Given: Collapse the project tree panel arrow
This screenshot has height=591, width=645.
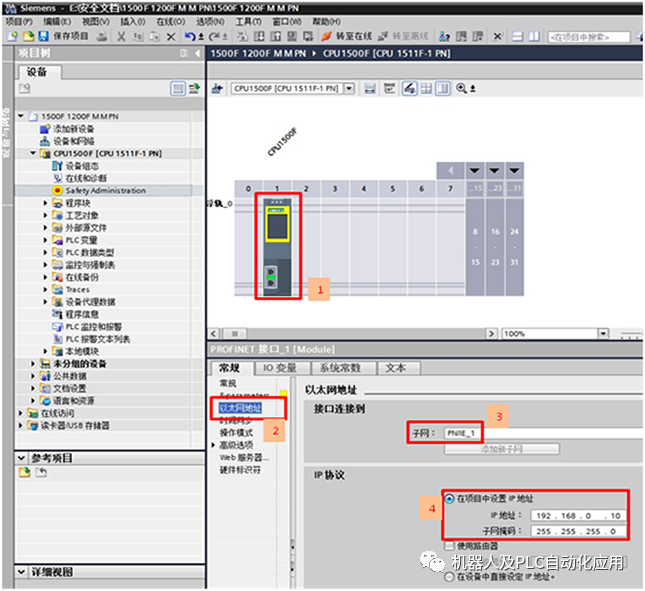Looking at the screenshot, I should click(x=197, y=53).
